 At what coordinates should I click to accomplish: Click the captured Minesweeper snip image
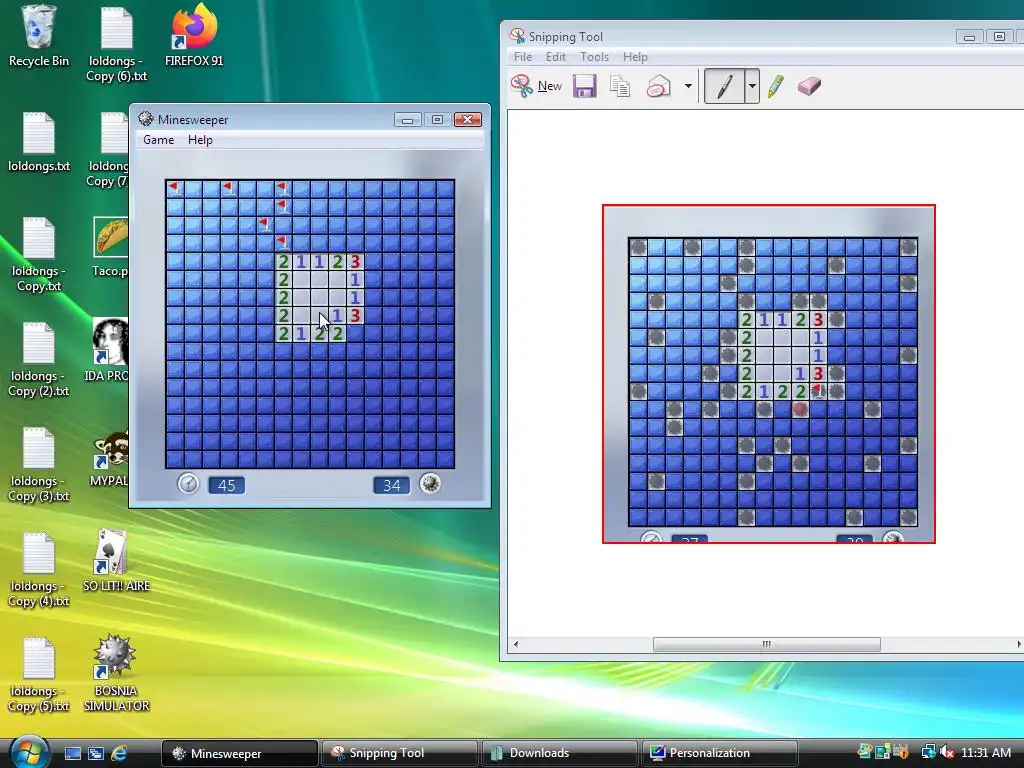click(x=769, y=374)
